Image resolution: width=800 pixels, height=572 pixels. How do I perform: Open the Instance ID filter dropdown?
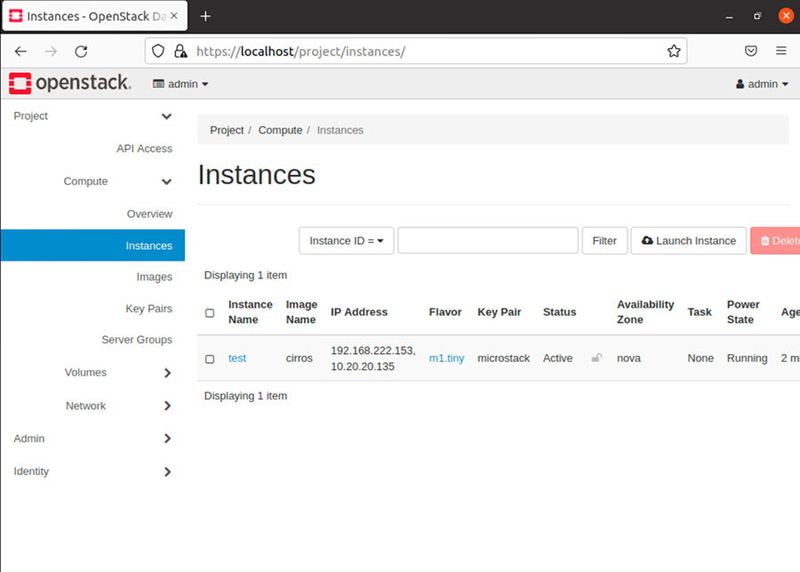(x=346, y=241)
